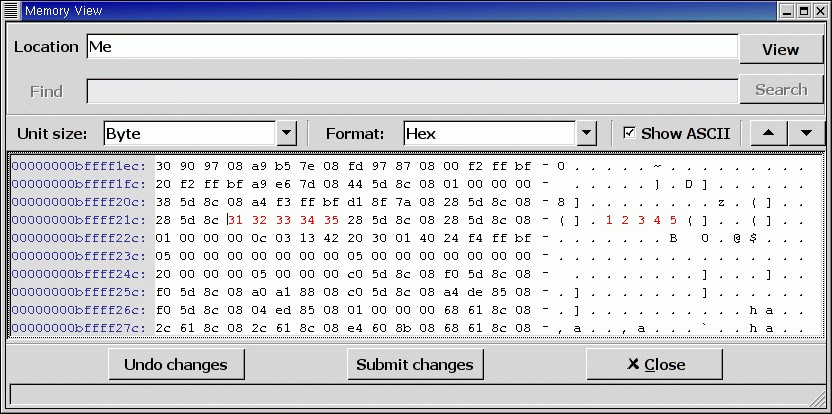Click the View button
The image size is (832, 414).
(x=781, y=49)
